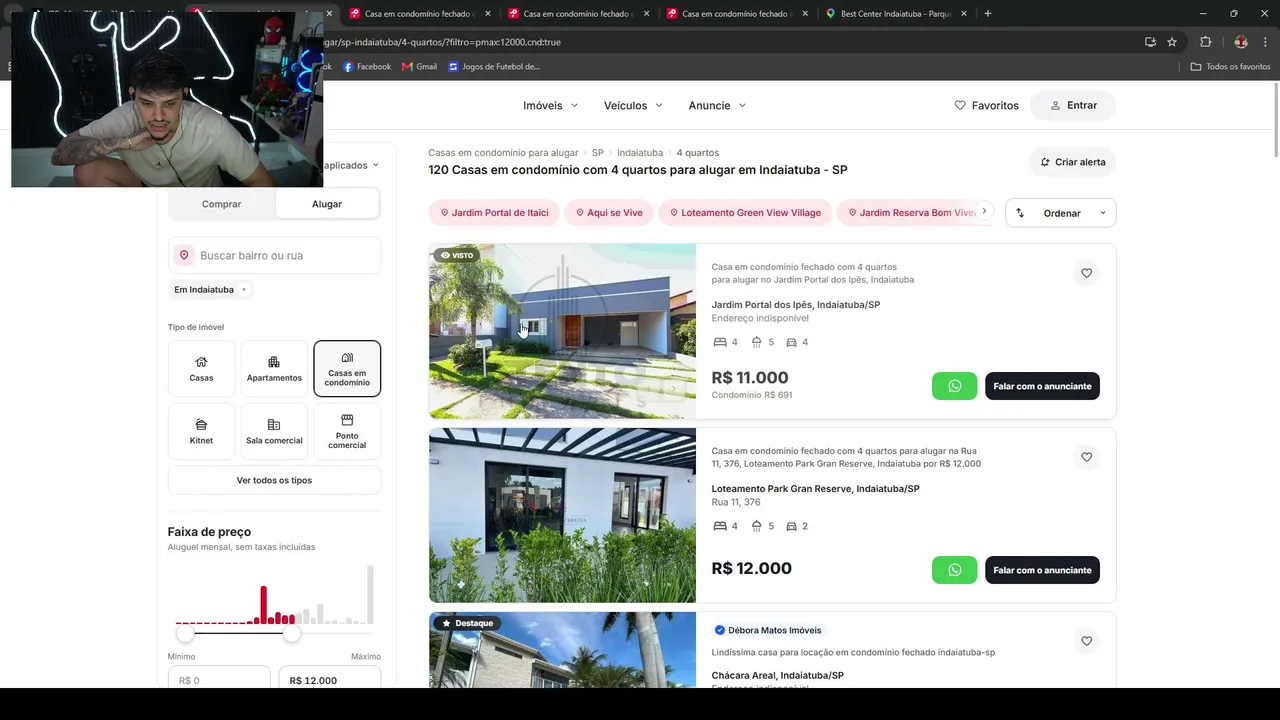
Task: Open a new browser tab
Action: pos(988,14)
